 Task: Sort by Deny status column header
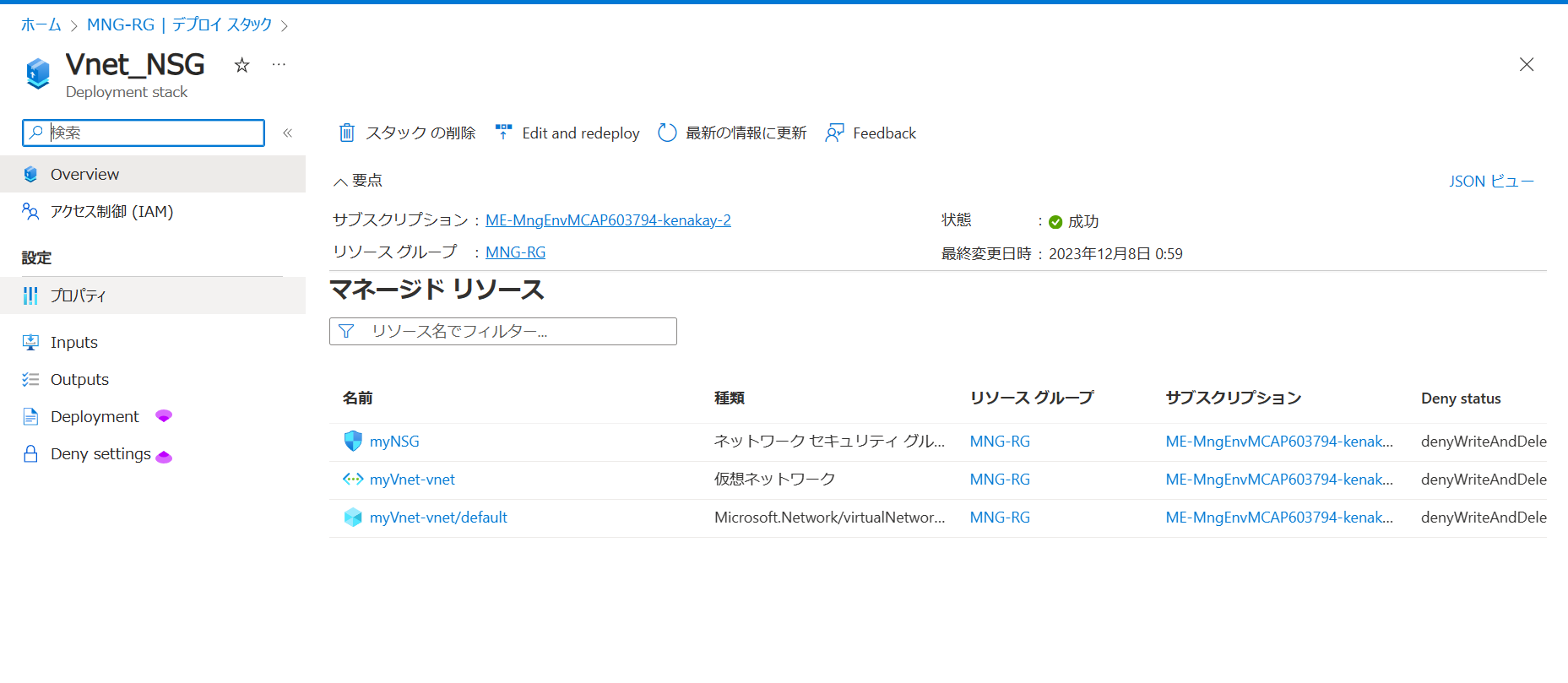pyautogui.click(x=1461, y=398)
